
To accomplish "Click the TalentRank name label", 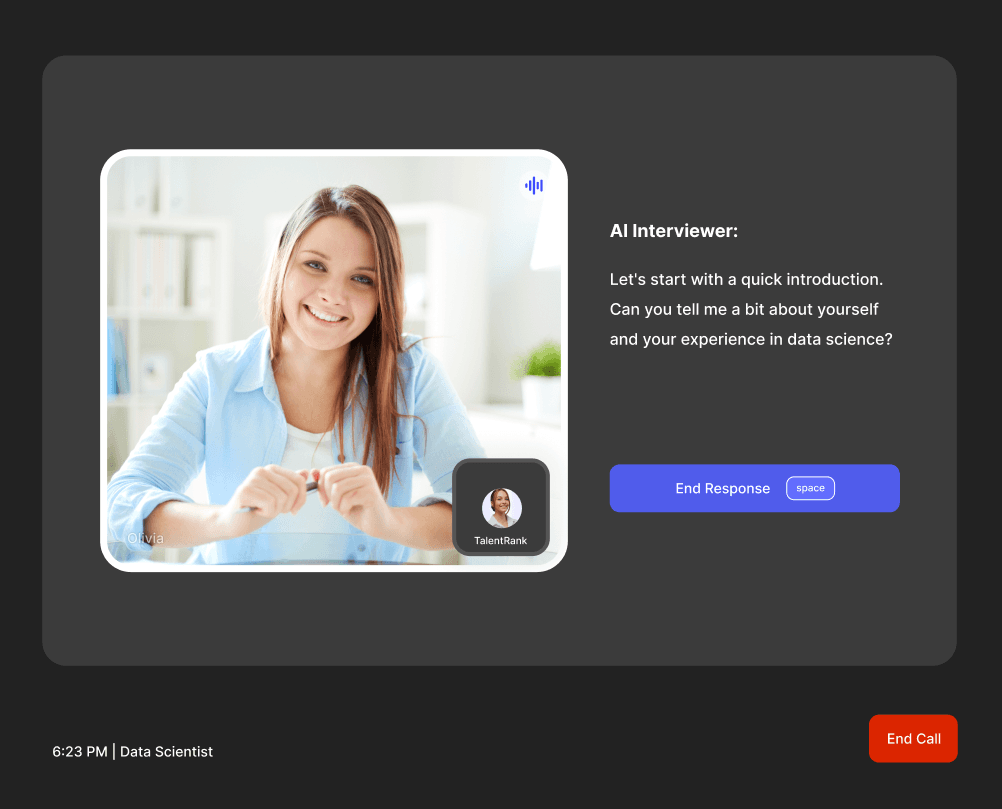I will pos(500,541).
